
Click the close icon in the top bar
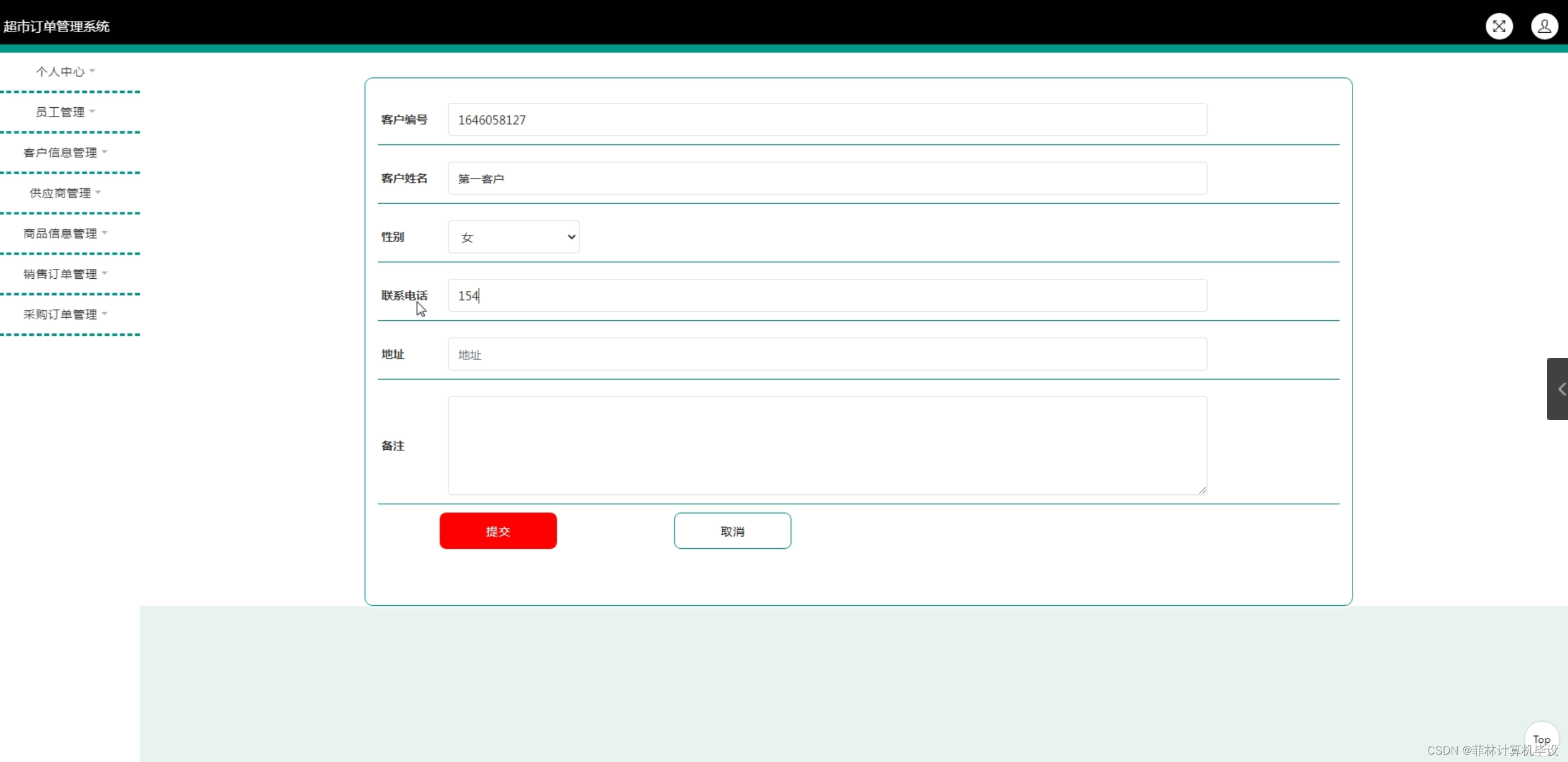pos(1499,26)
